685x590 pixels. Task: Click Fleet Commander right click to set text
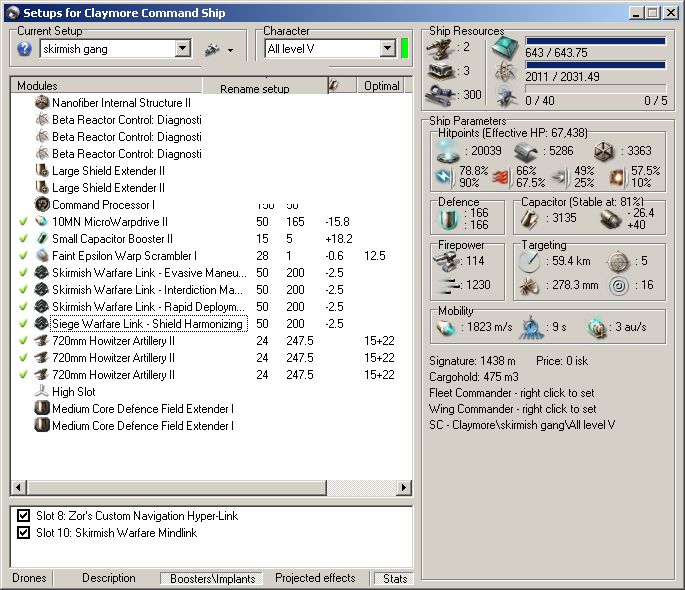tap(512, 393)
